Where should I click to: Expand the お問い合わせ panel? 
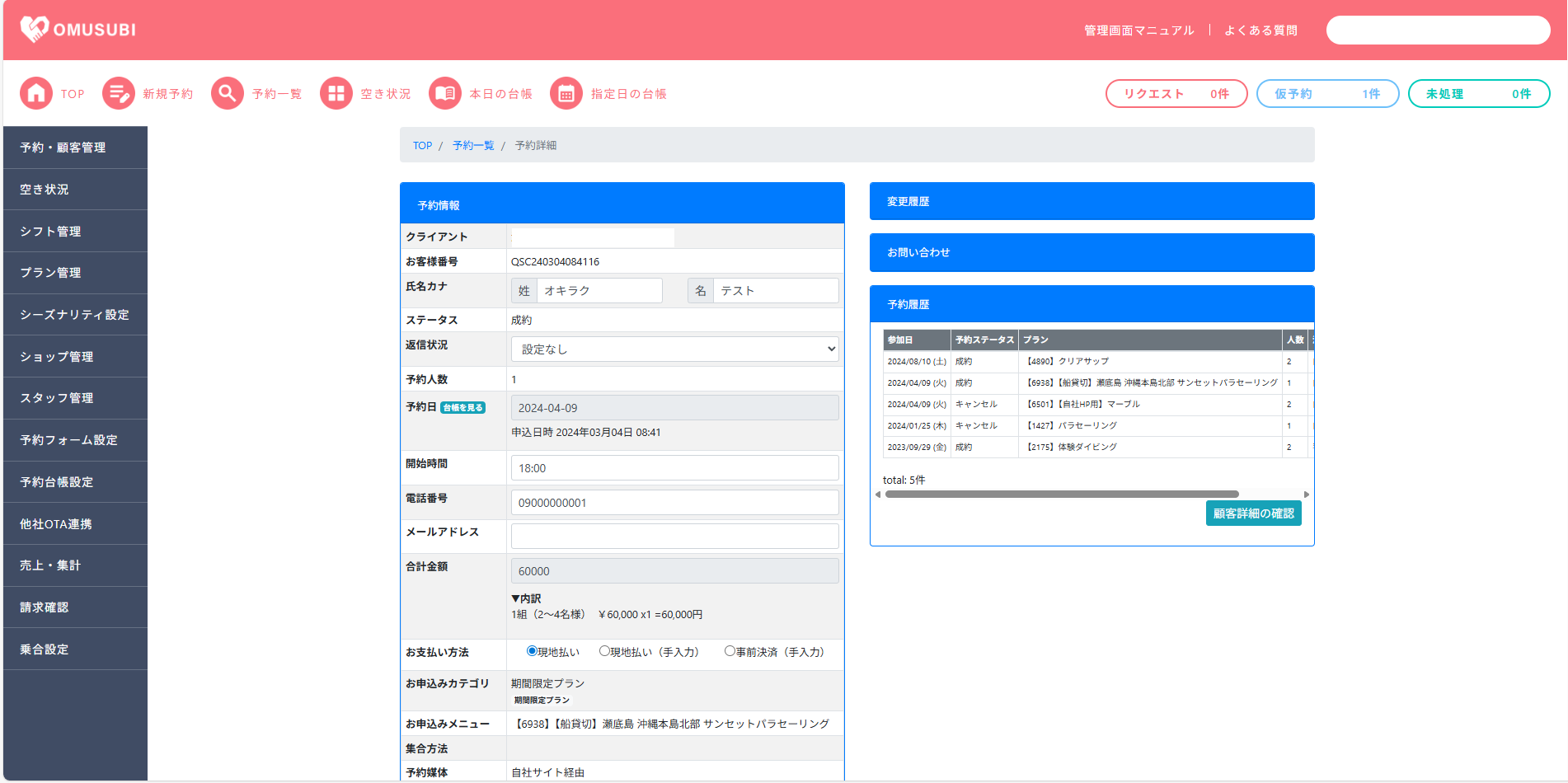pyautogui.click(x=1091, y=253)
